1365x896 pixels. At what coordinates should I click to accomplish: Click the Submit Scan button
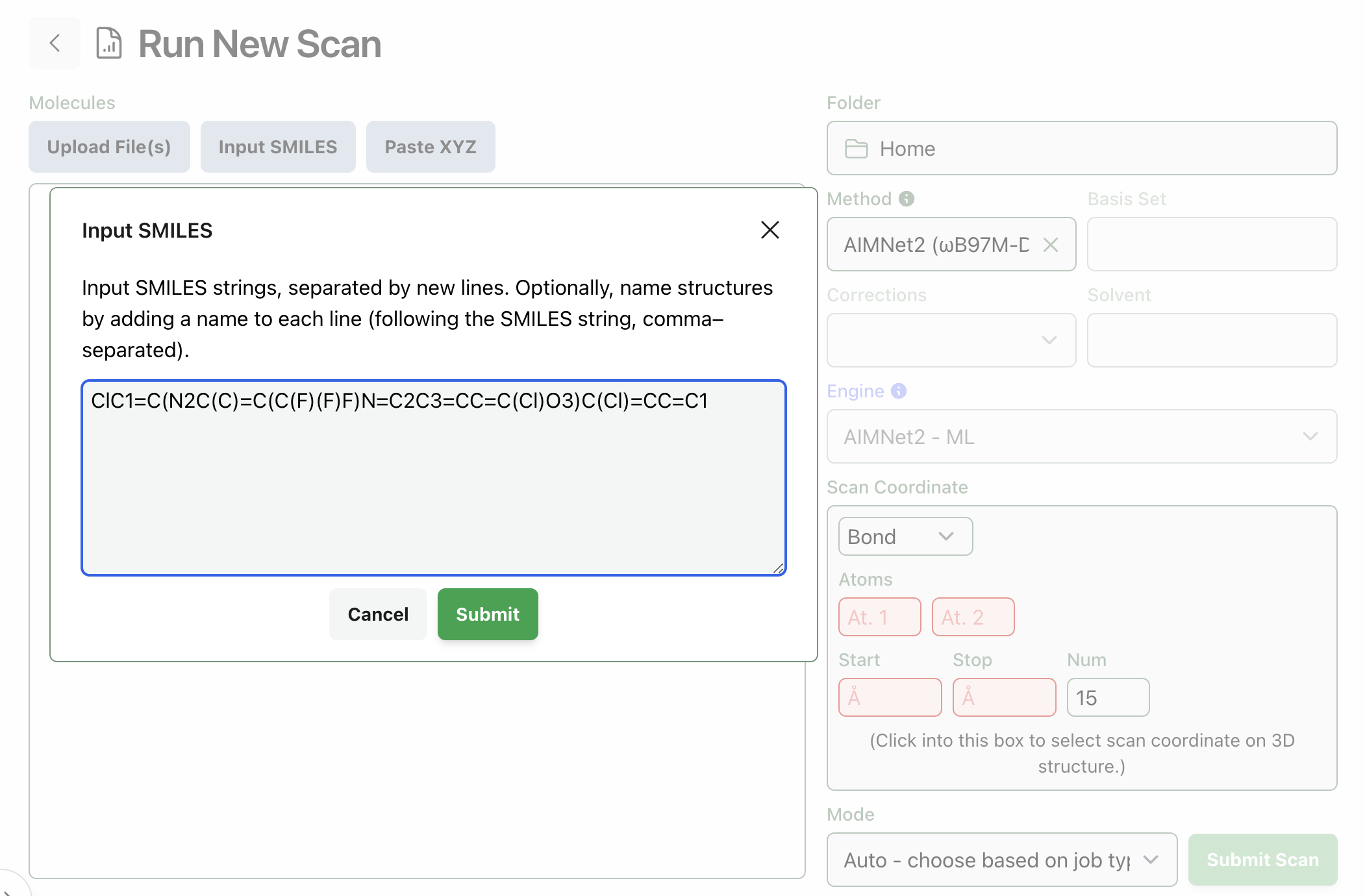(x=1262, y=860)
